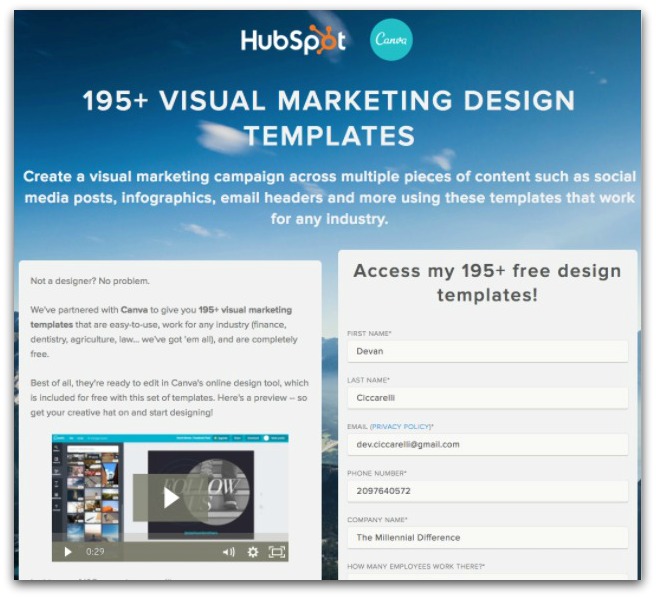The width and height of the screenshot is (656, 598).
Task: Click the Phone Number field 2097640572
Action: coord(487,491)
